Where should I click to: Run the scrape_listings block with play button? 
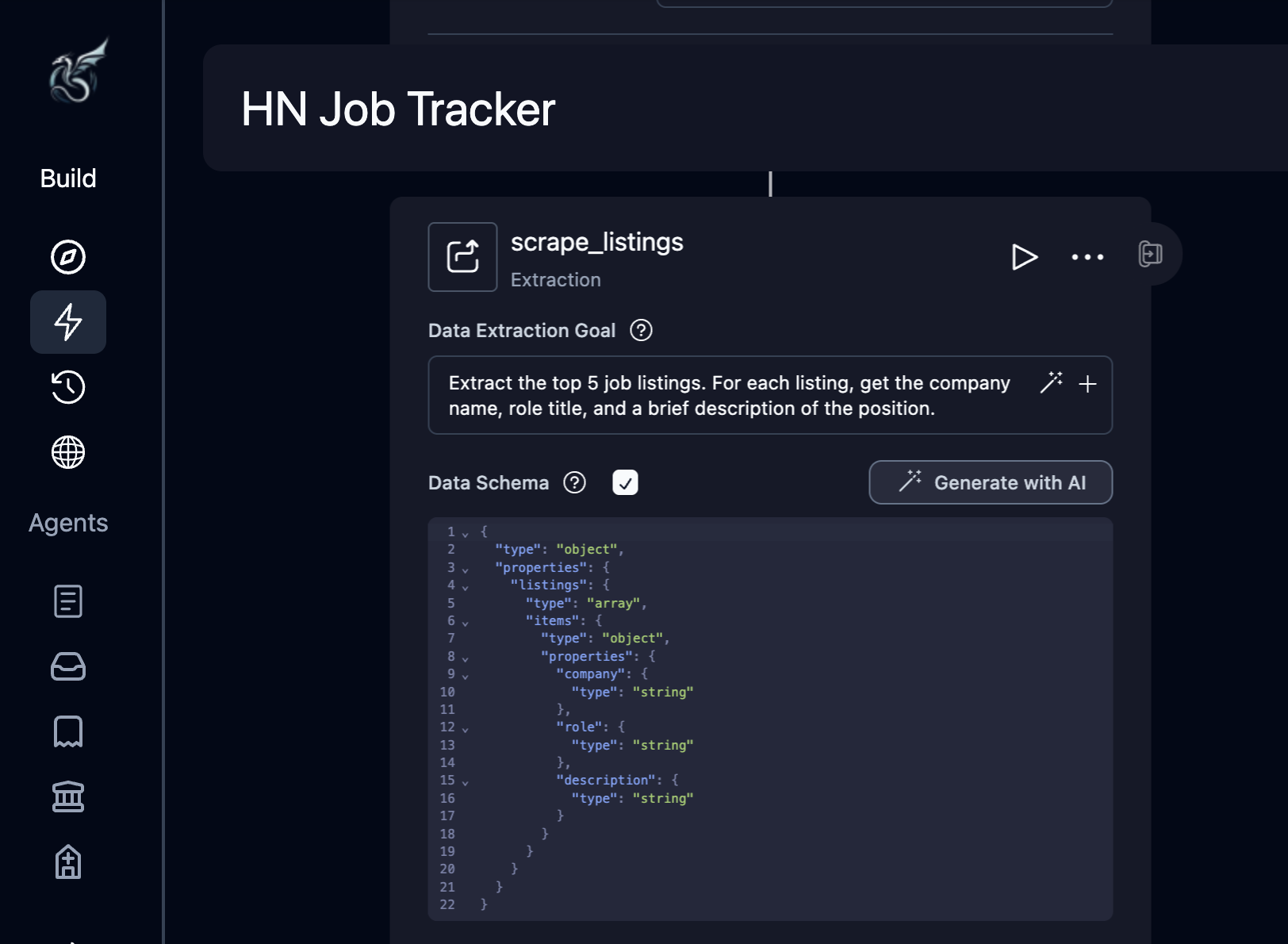coord(1024,257)
